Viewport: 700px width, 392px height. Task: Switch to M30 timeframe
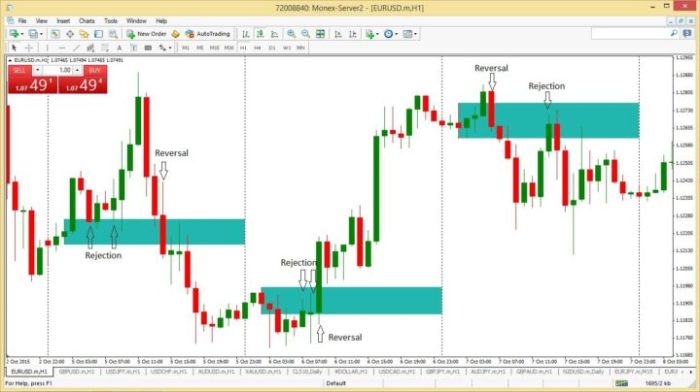tap(229, 48)
